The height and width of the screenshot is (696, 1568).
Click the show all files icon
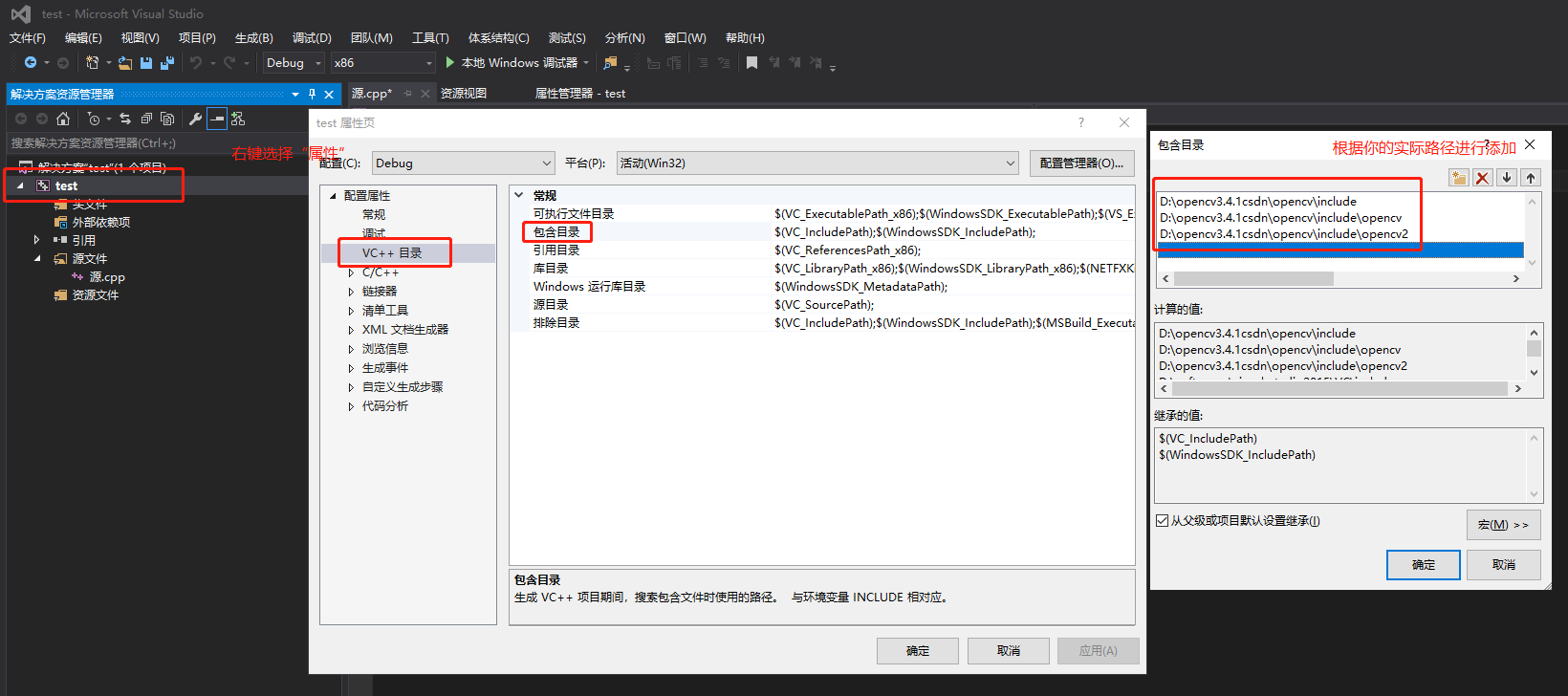[x=167, y=119]
